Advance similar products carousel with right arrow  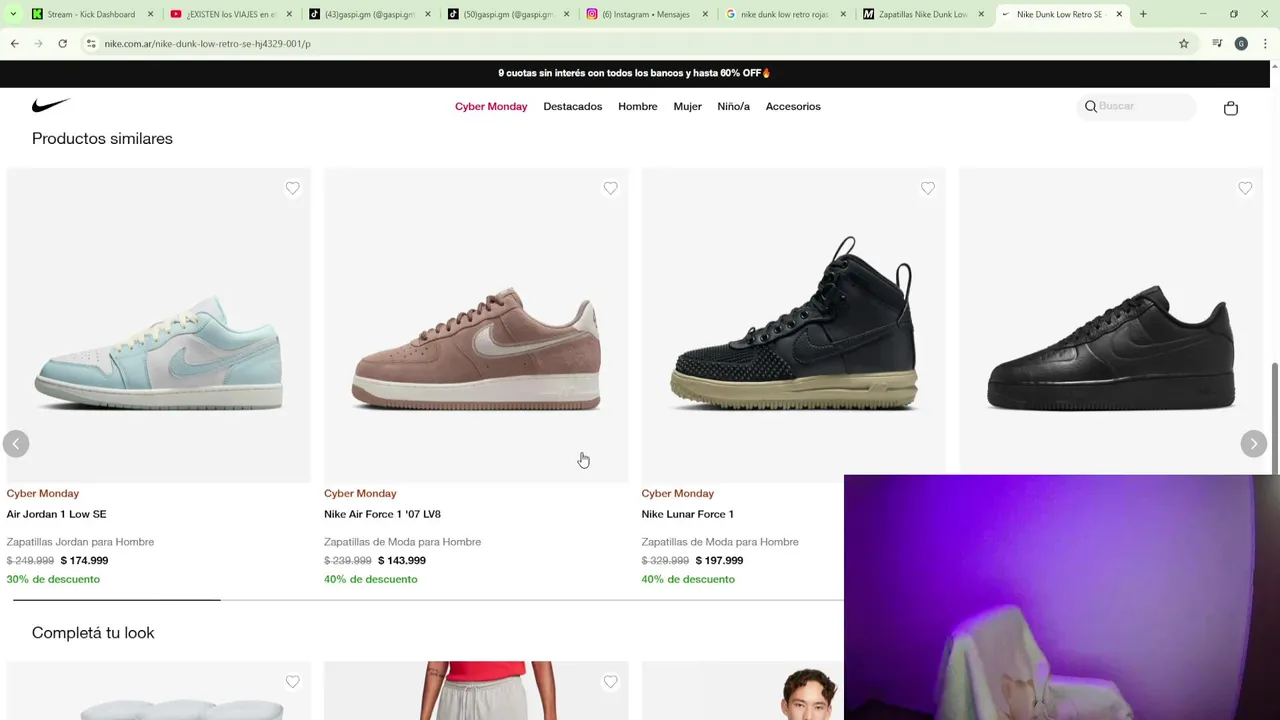click(x=1253, y=443)
